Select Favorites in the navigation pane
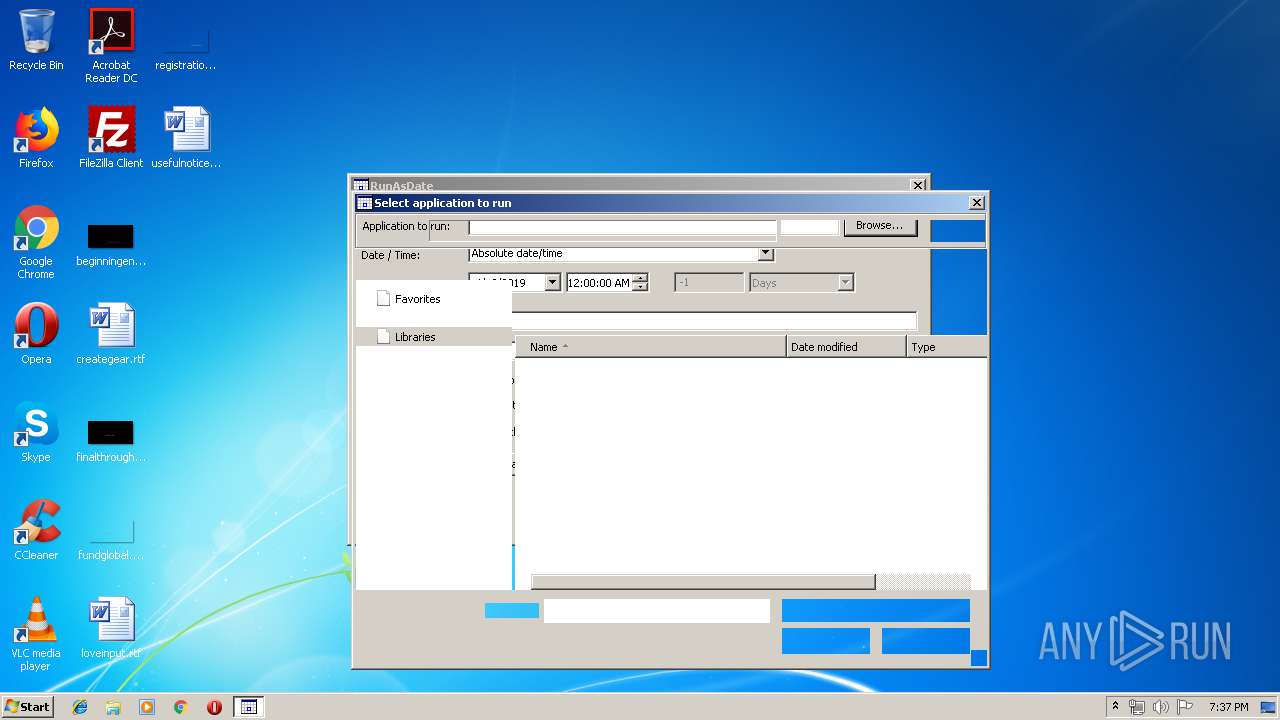Screen dimensions: 1280x720 [x=418, y=299]
